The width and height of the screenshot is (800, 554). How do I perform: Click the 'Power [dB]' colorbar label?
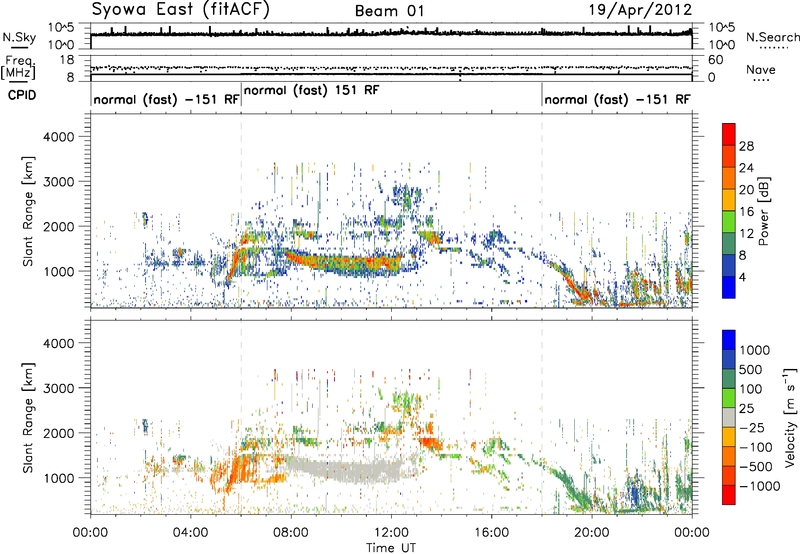(x=764, y=211)
